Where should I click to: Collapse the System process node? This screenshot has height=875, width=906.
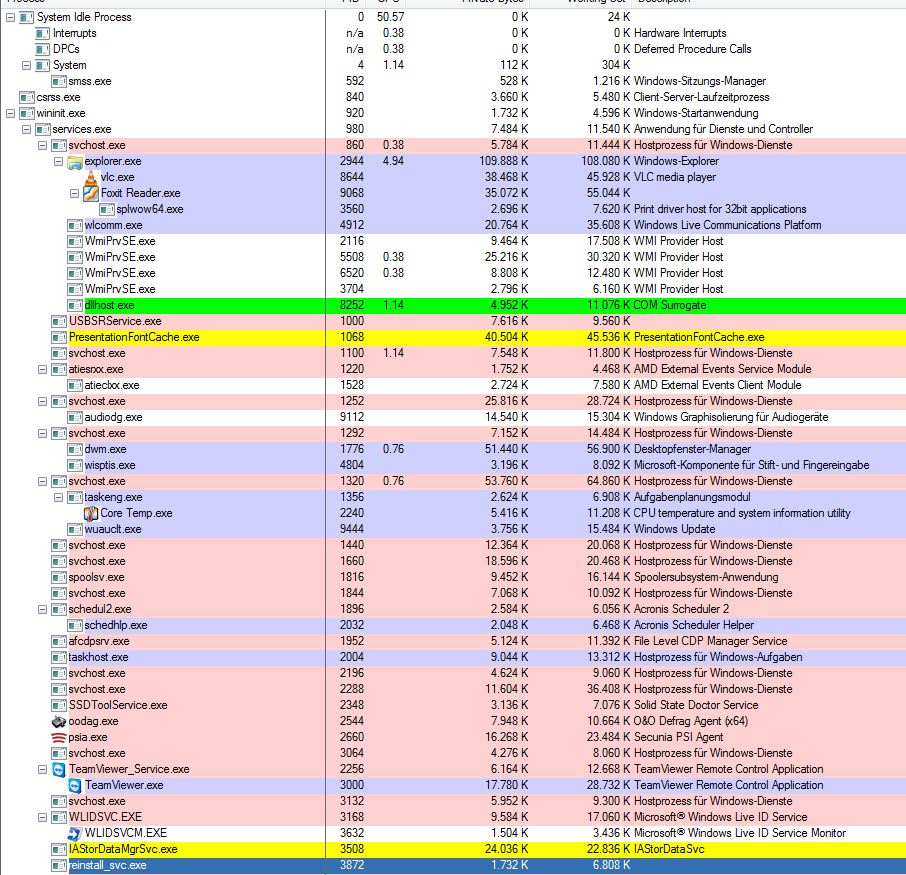coord(26,65)
